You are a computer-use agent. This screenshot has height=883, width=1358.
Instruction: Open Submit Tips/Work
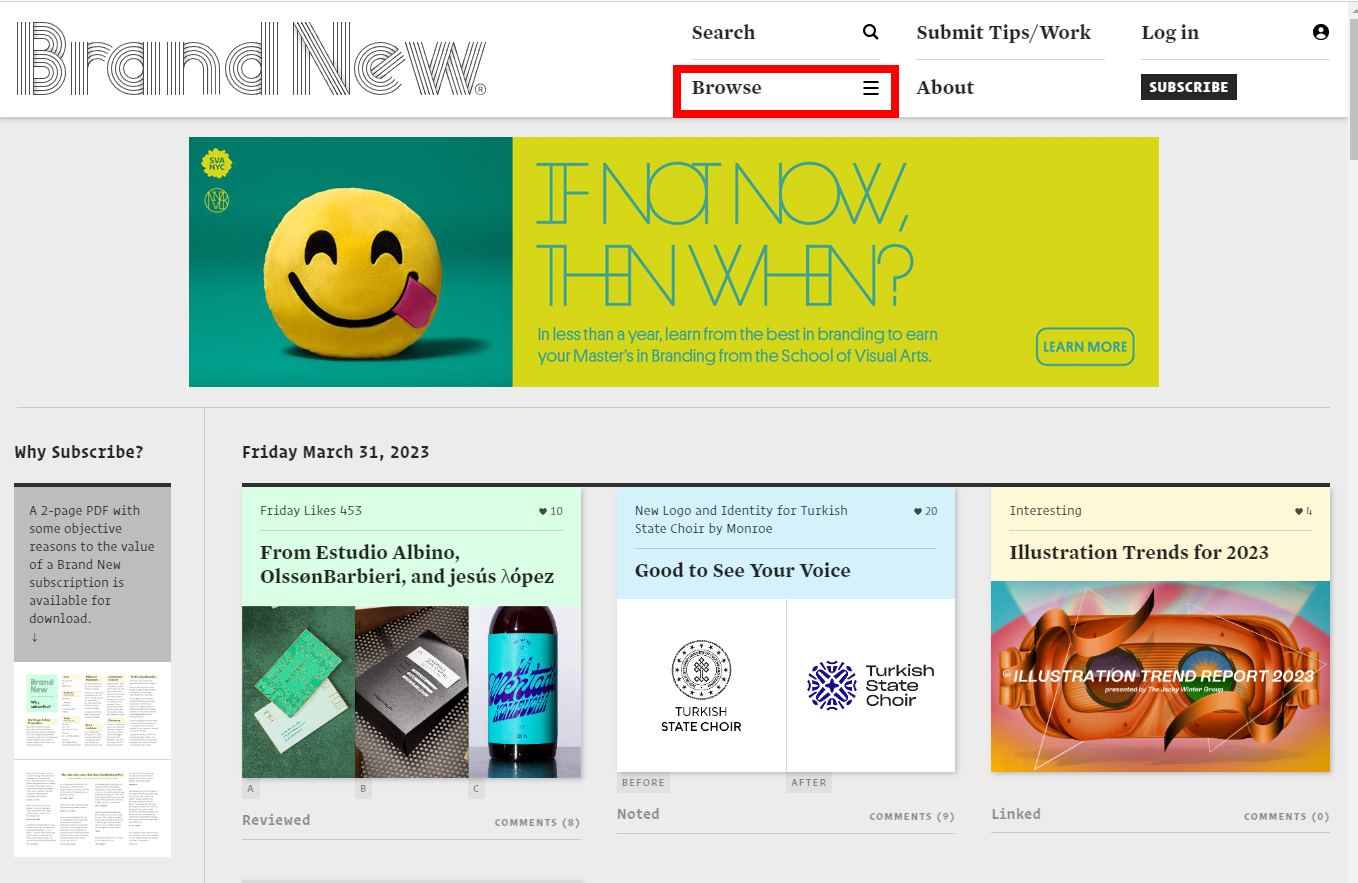(1003, 32)
